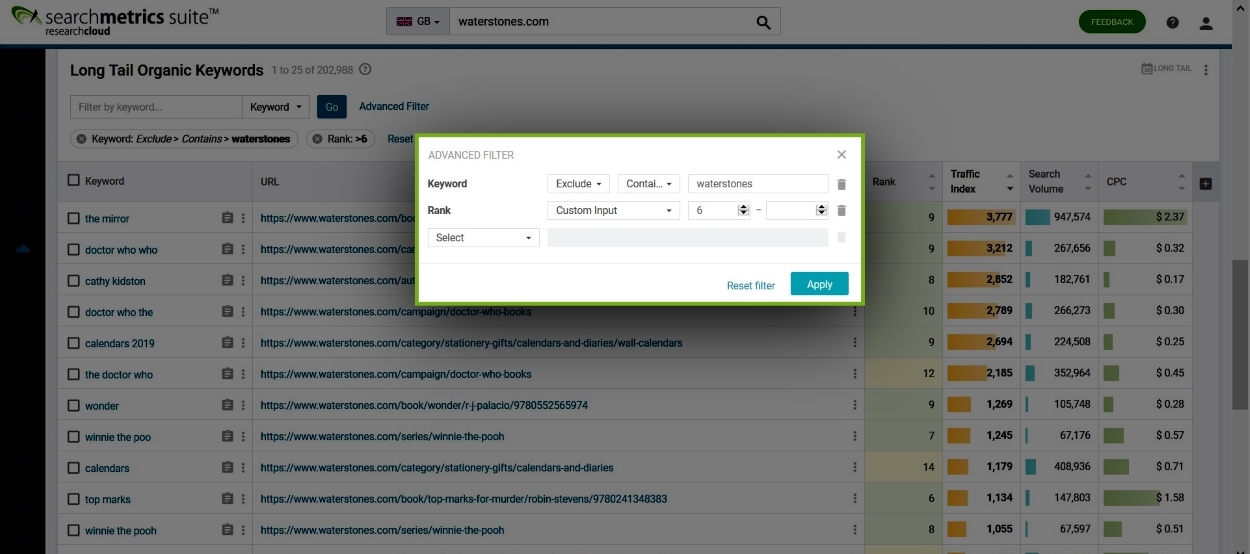The width and height of the screenshot is (1250, 554).
Task: Open the help question mark icon
Action: tap(1173, 22)
